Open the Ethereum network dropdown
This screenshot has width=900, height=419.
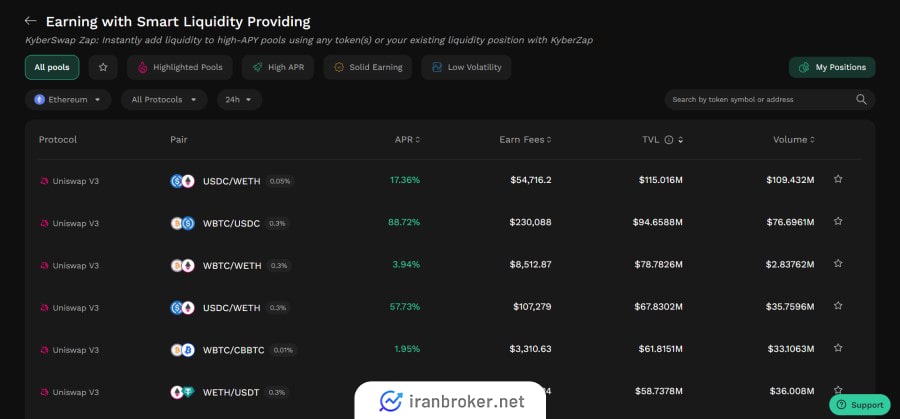pyautogui.click(x=68, y=99)
